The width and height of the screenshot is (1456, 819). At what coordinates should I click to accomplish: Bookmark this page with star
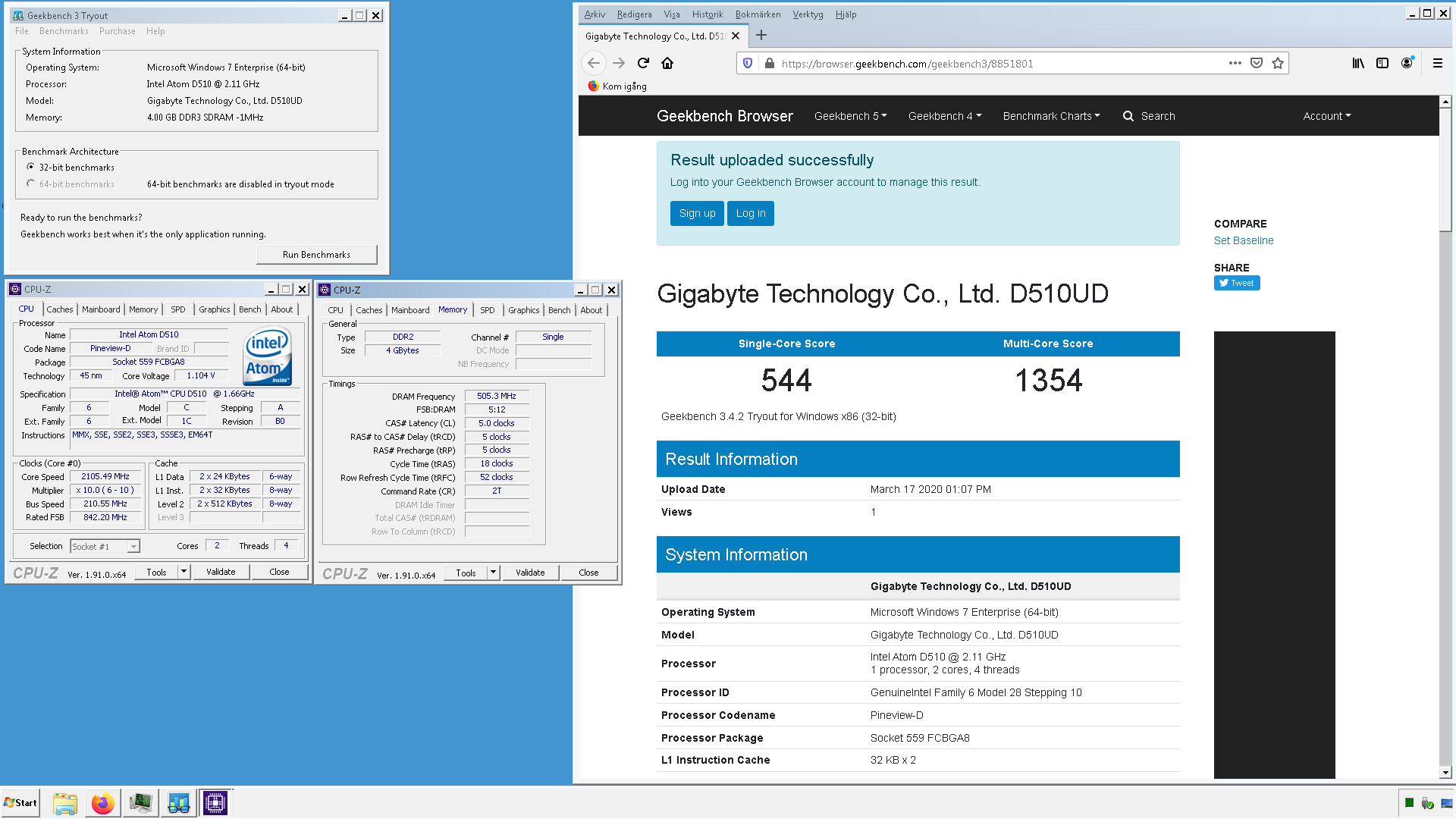[1278, 64]
